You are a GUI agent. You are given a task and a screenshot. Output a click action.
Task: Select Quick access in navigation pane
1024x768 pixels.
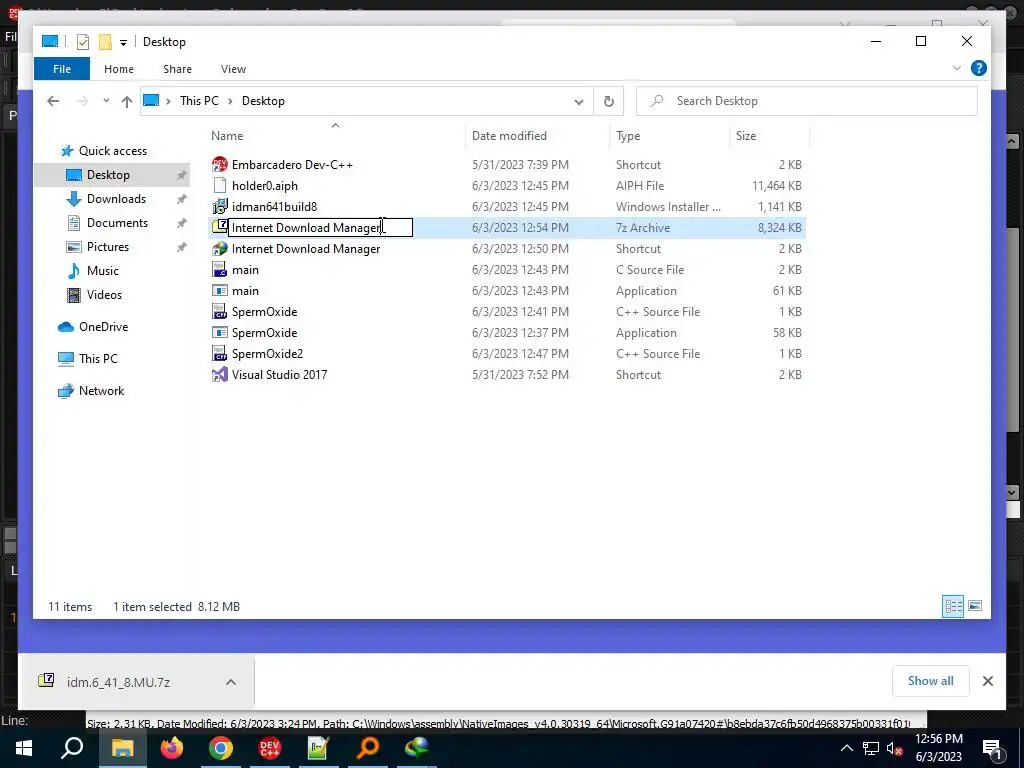point(112,151)
